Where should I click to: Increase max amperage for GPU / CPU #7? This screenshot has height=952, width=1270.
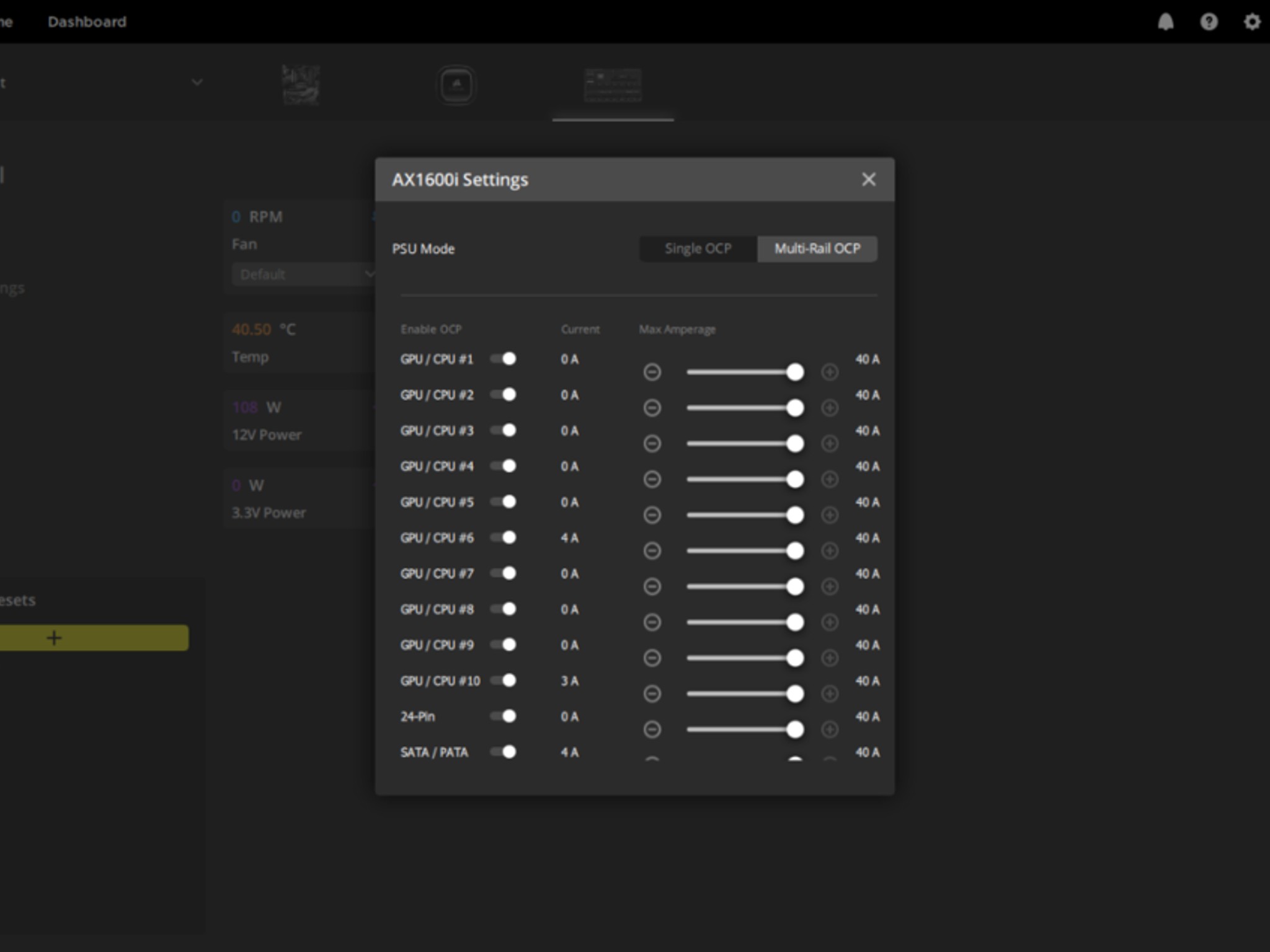pos(830,586)
